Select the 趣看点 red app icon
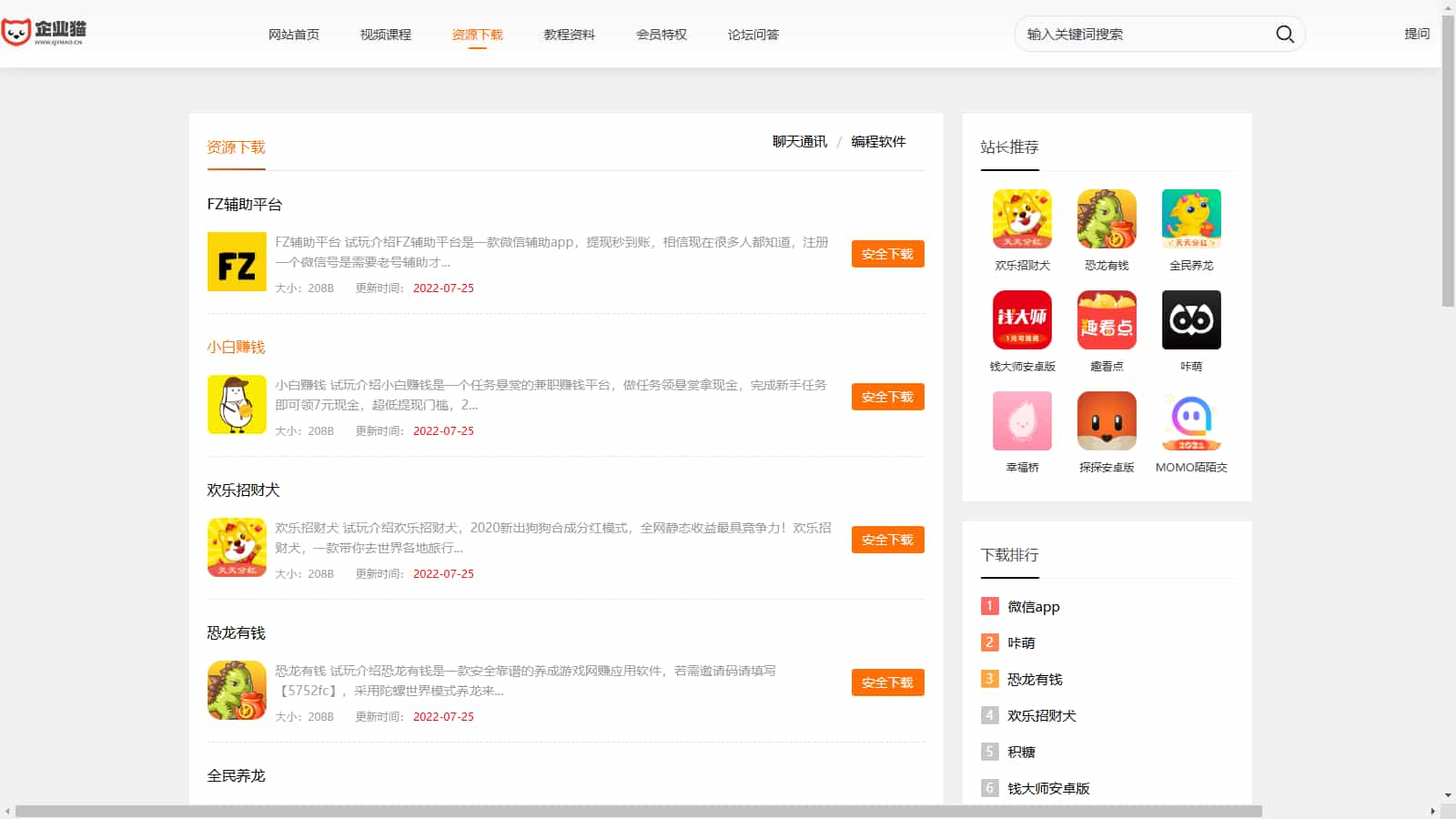Screen dimensions: 1456x819 1107,320
